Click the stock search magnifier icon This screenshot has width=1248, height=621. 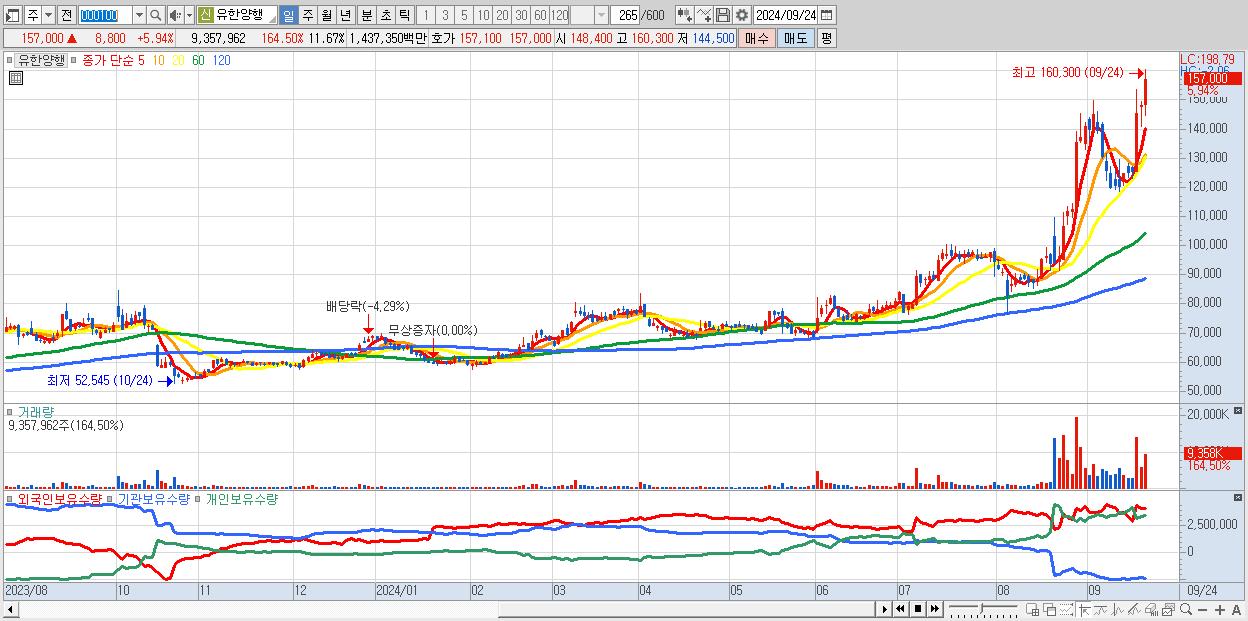[156, 15]
